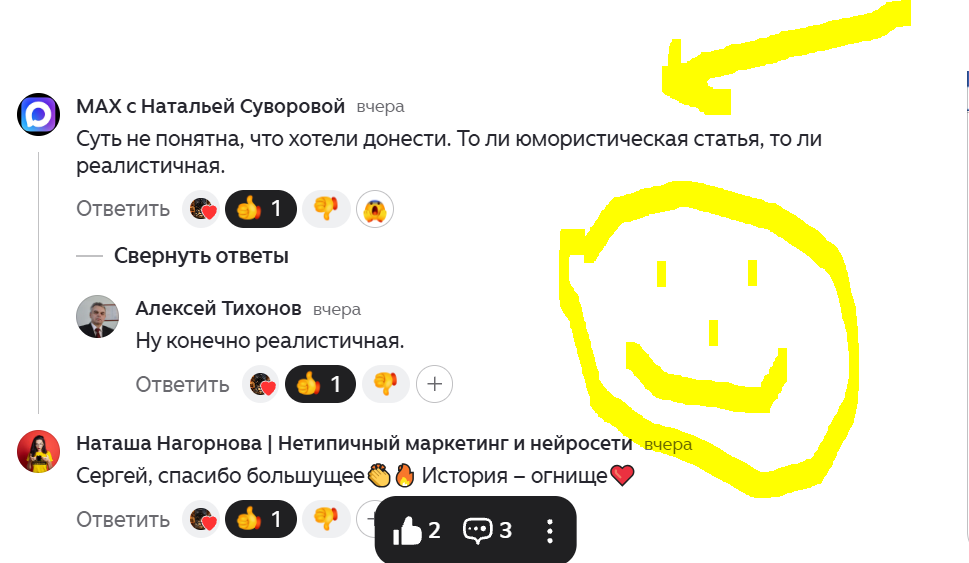Open the three-dot more options menu
969x563 pixels.
pyautogui.click(x=550, y=531)
